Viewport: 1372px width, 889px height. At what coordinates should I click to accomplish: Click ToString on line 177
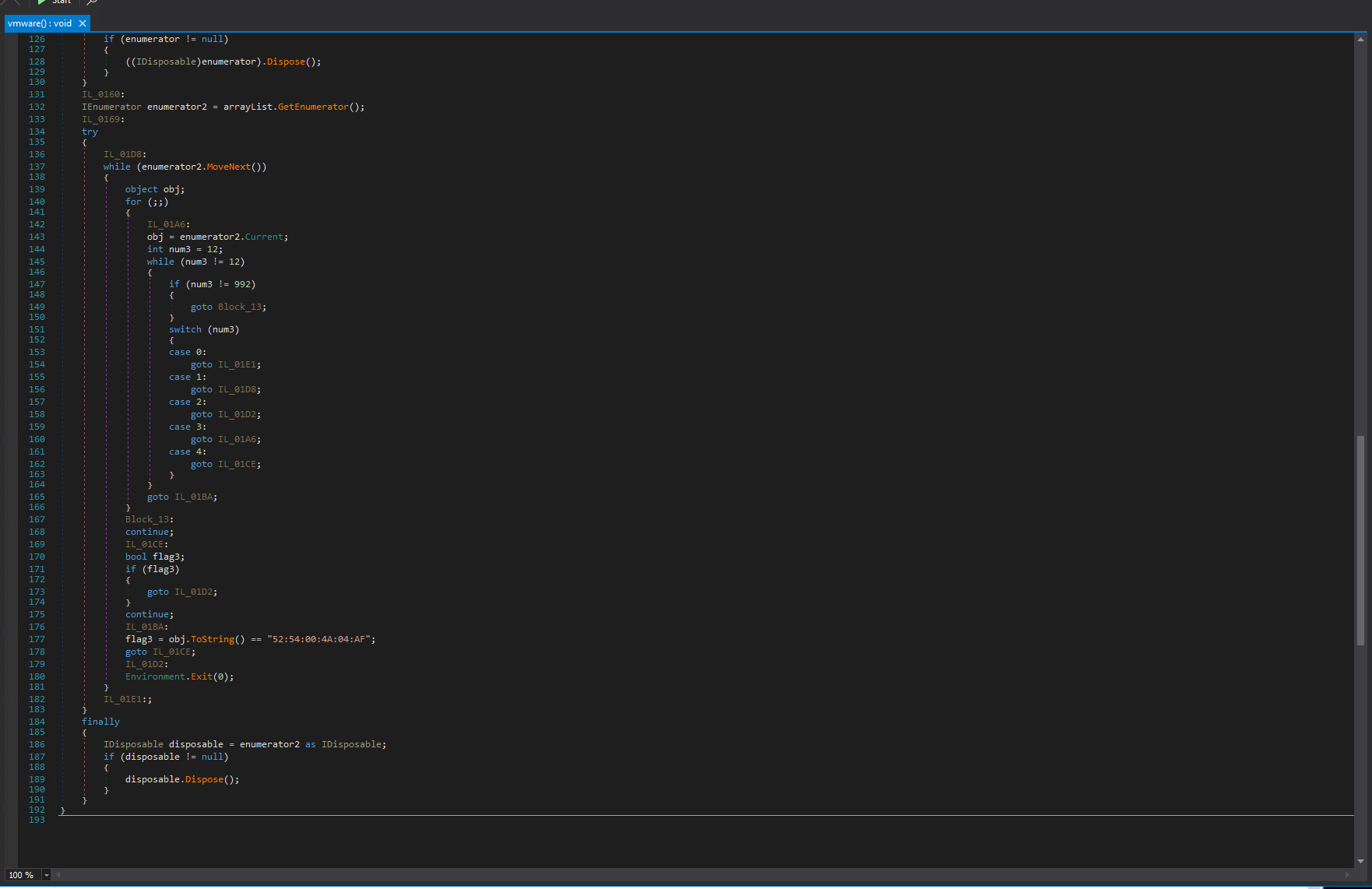point(213,639)
